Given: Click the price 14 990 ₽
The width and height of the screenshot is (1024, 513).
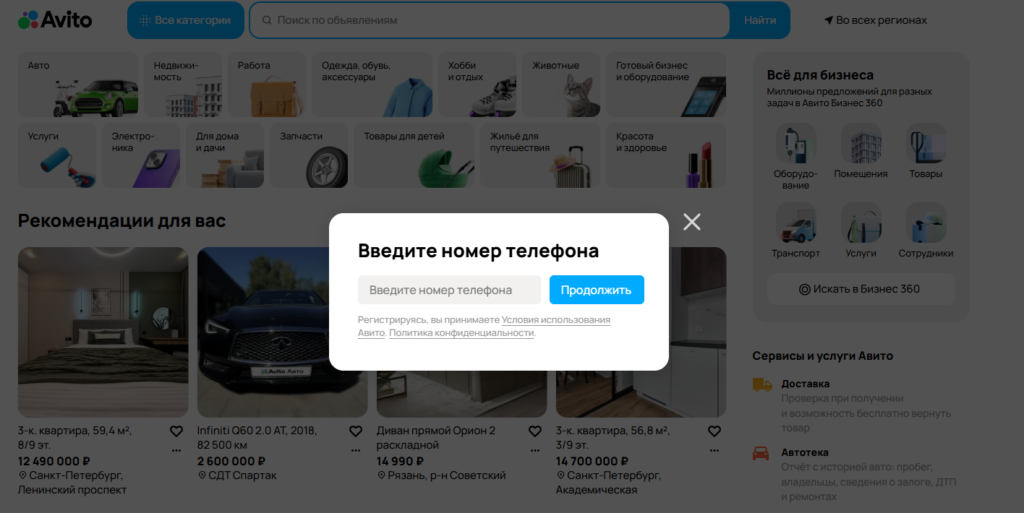Looking at the screenshot, I should tap(400, 461).
